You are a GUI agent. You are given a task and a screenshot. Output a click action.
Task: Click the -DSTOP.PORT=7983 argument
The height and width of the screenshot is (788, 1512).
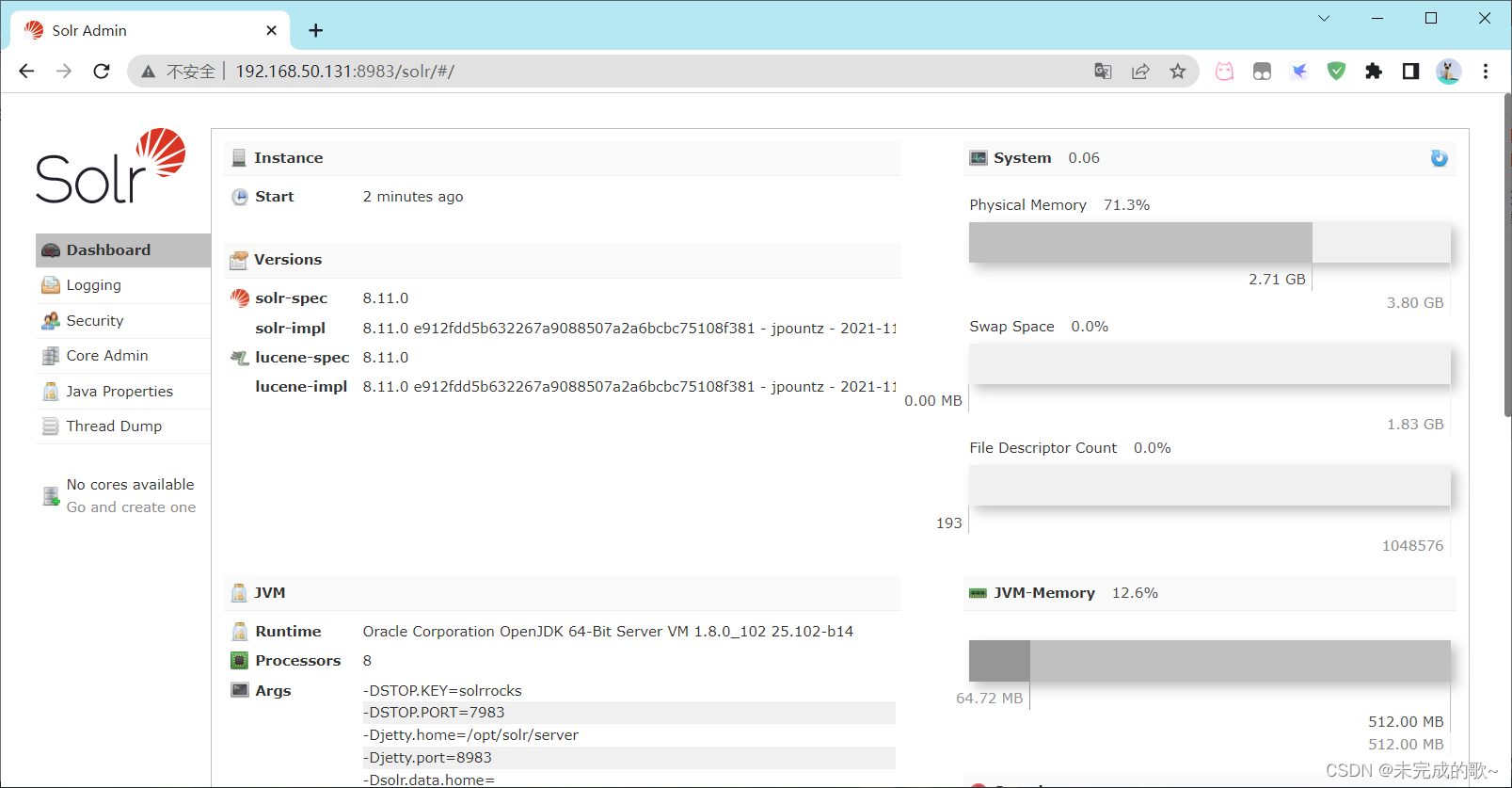tap(629, 713)
